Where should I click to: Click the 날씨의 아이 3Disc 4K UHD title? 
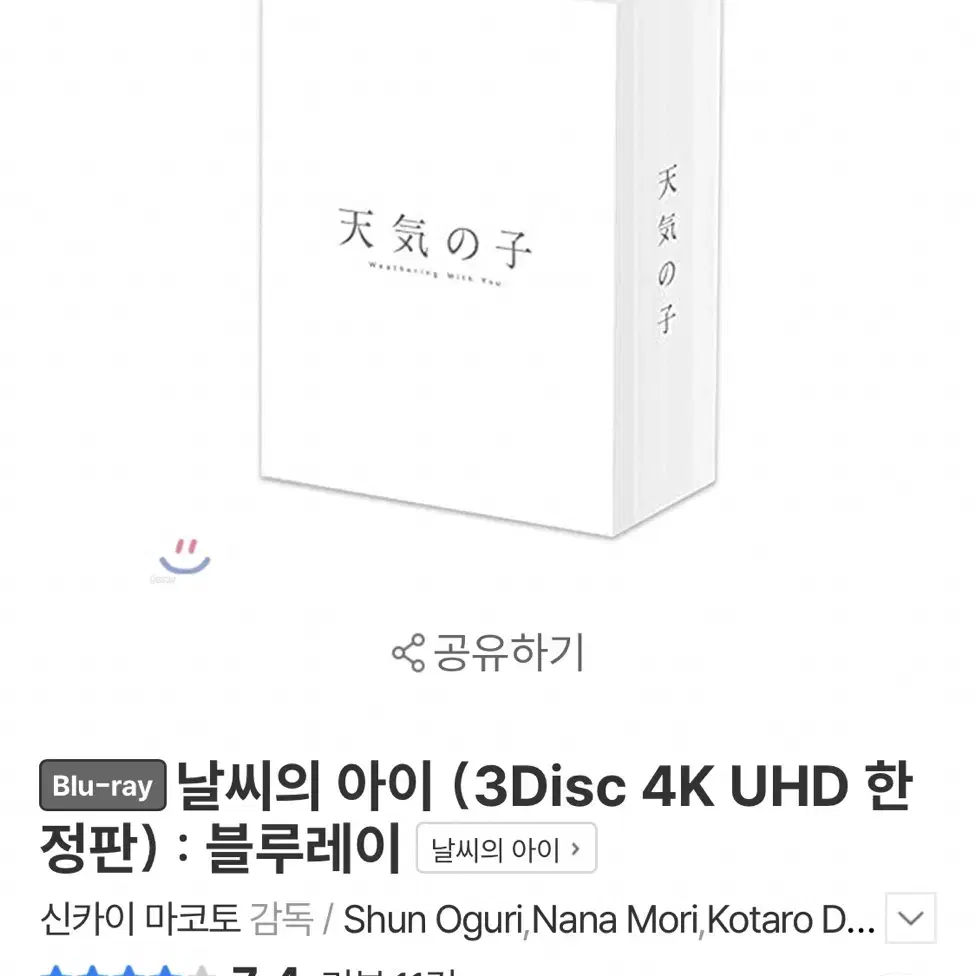[476, 817]
